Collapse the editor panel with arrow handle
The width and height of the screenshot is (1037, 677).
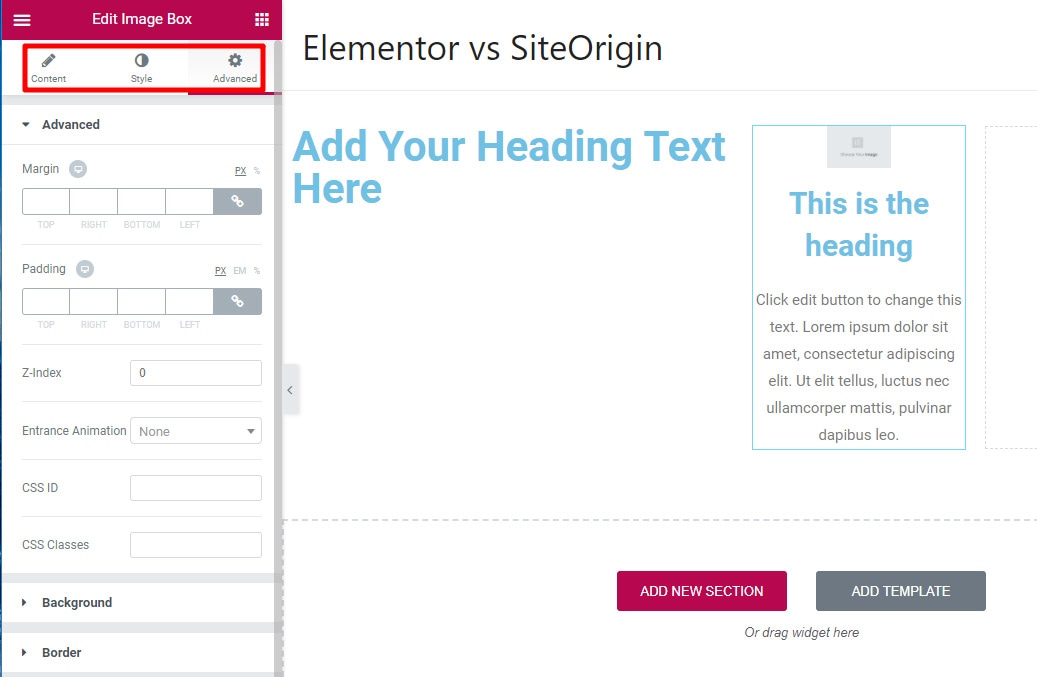pos(290,390)
